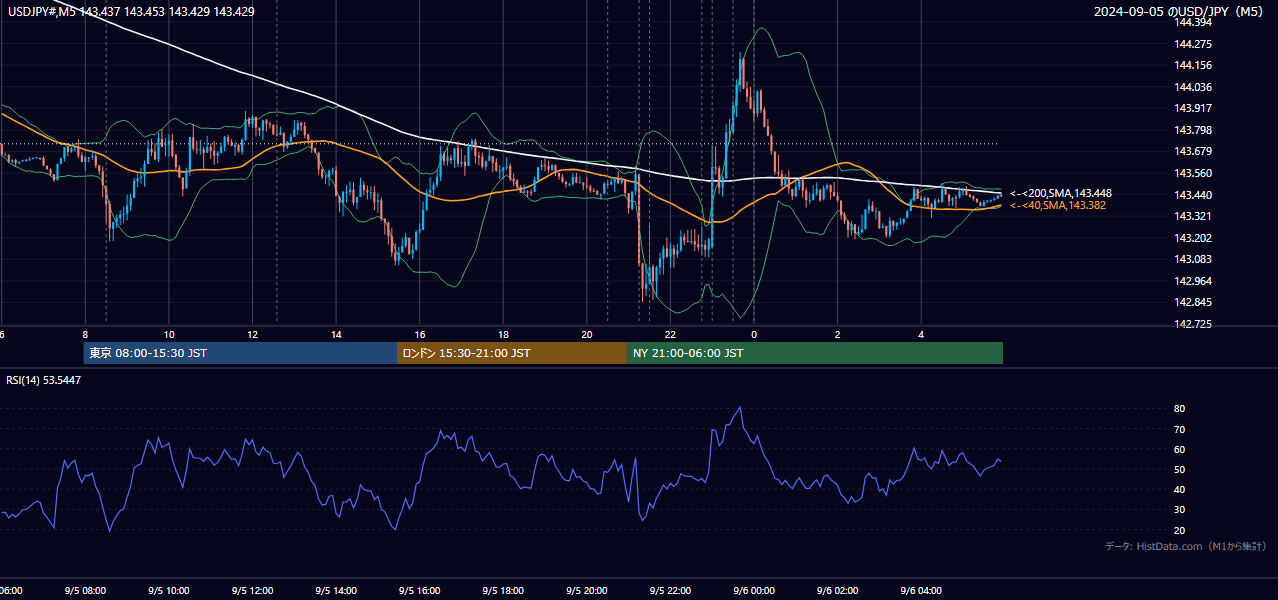The image size is (1278, 600).
Task: Click RSI scale value 40
Action: click(1179, 489)
